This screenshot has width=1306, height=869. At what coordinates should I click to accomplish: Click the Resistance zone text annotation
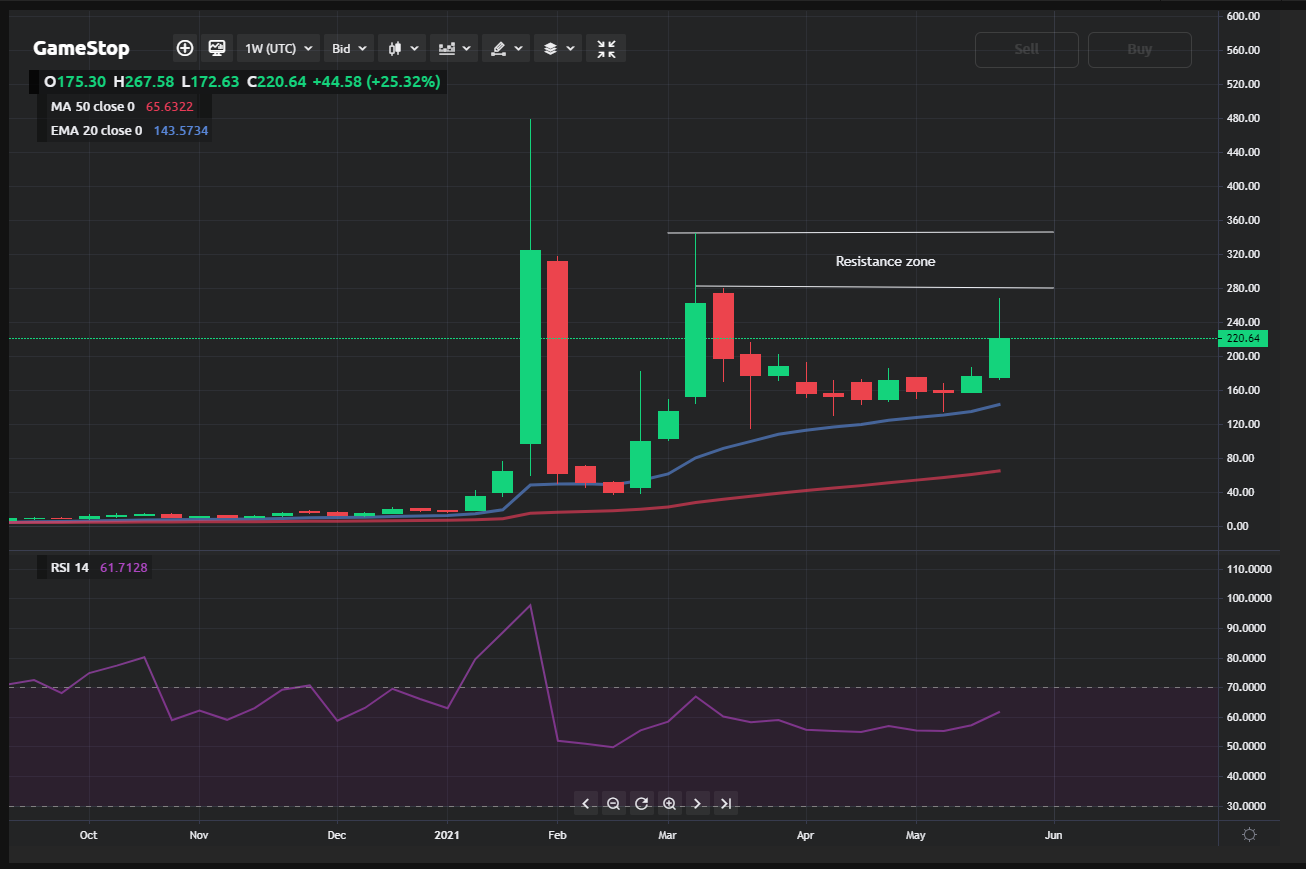(885, 261)
